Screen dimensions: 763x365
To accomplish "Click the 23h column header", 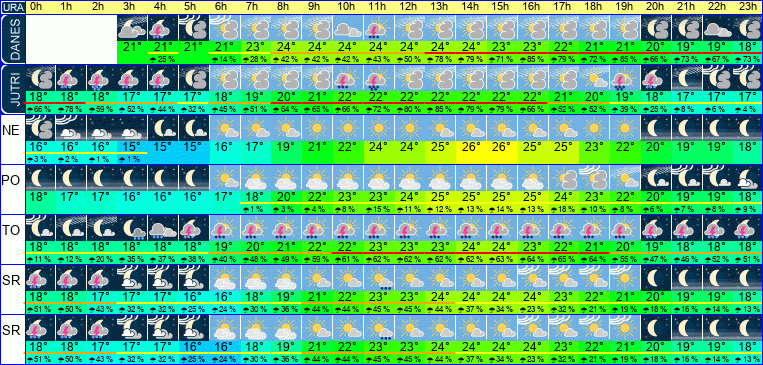I will coord(748,7).
